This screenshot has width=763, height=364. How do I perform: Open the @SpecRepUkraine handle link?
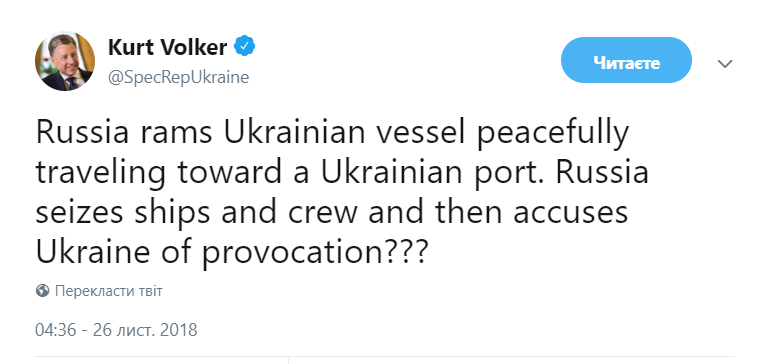[x=178, y=77]
